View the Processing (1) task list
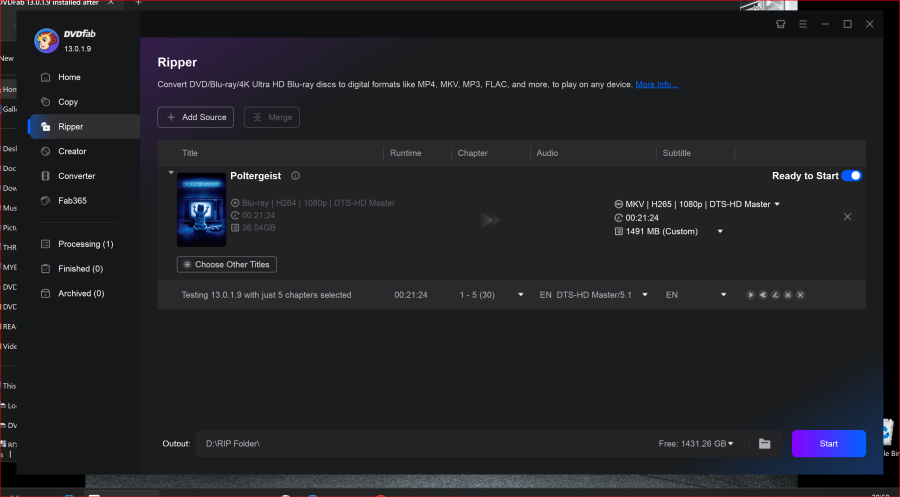 [86, 244]
